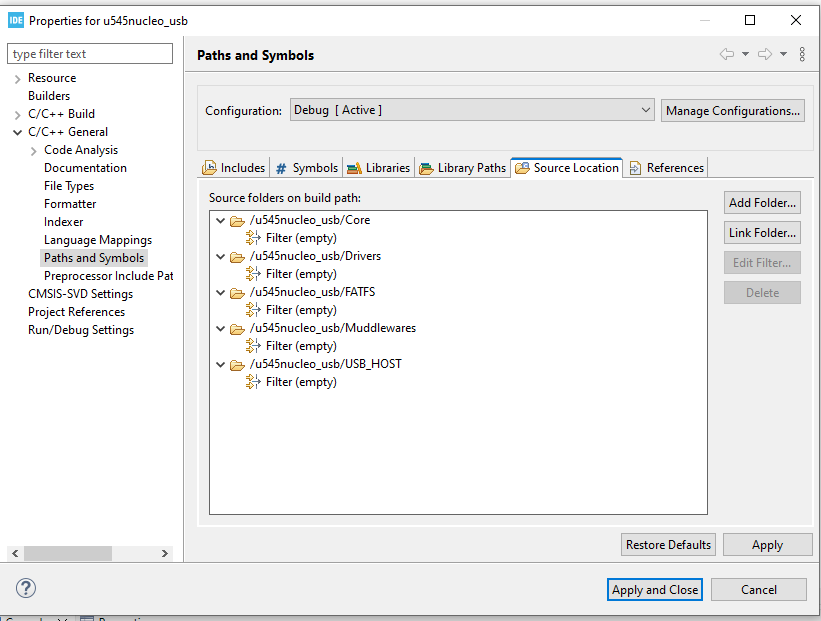
Task: Click the left panel horizontal scrollbar
Action: pyautogui.click(x=68, y=553)
